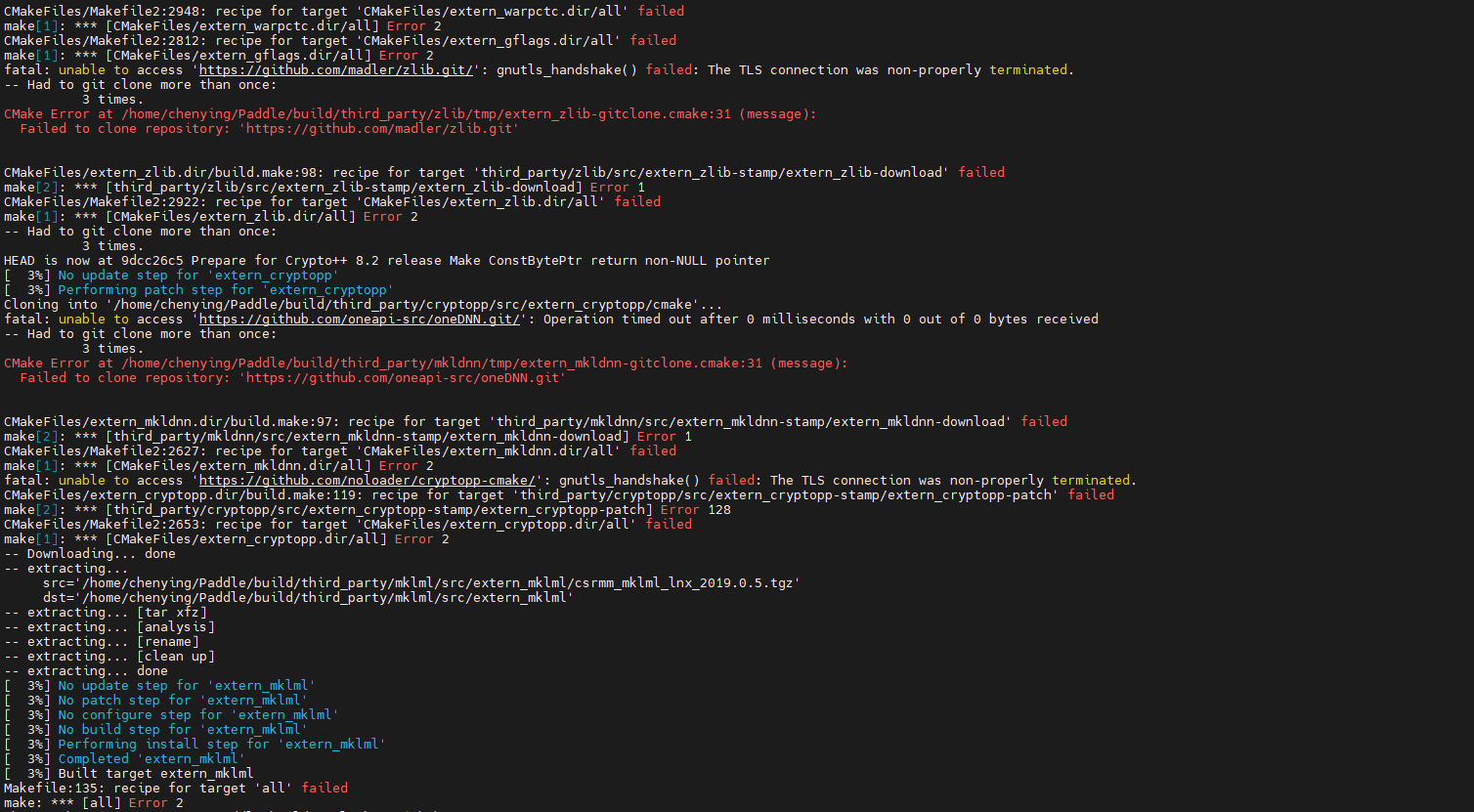
Task: Click the Makefile2:2922 extern_zlib failed line
Action: coord(332,202)
